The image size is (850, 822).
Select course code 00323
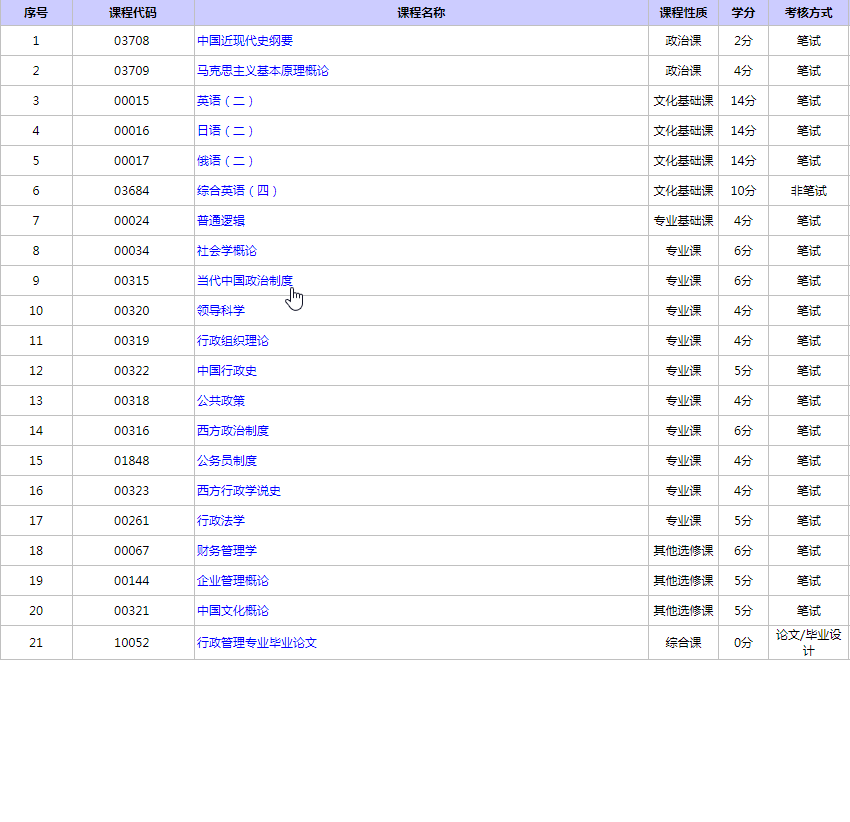tap(132, 491)
